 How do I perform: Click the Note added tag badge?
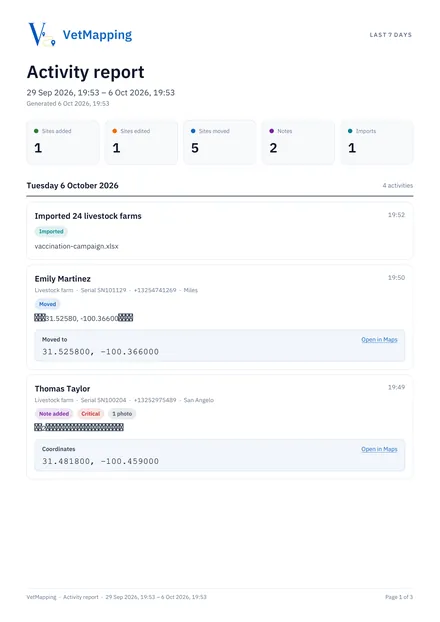click(x=54, y=414)
